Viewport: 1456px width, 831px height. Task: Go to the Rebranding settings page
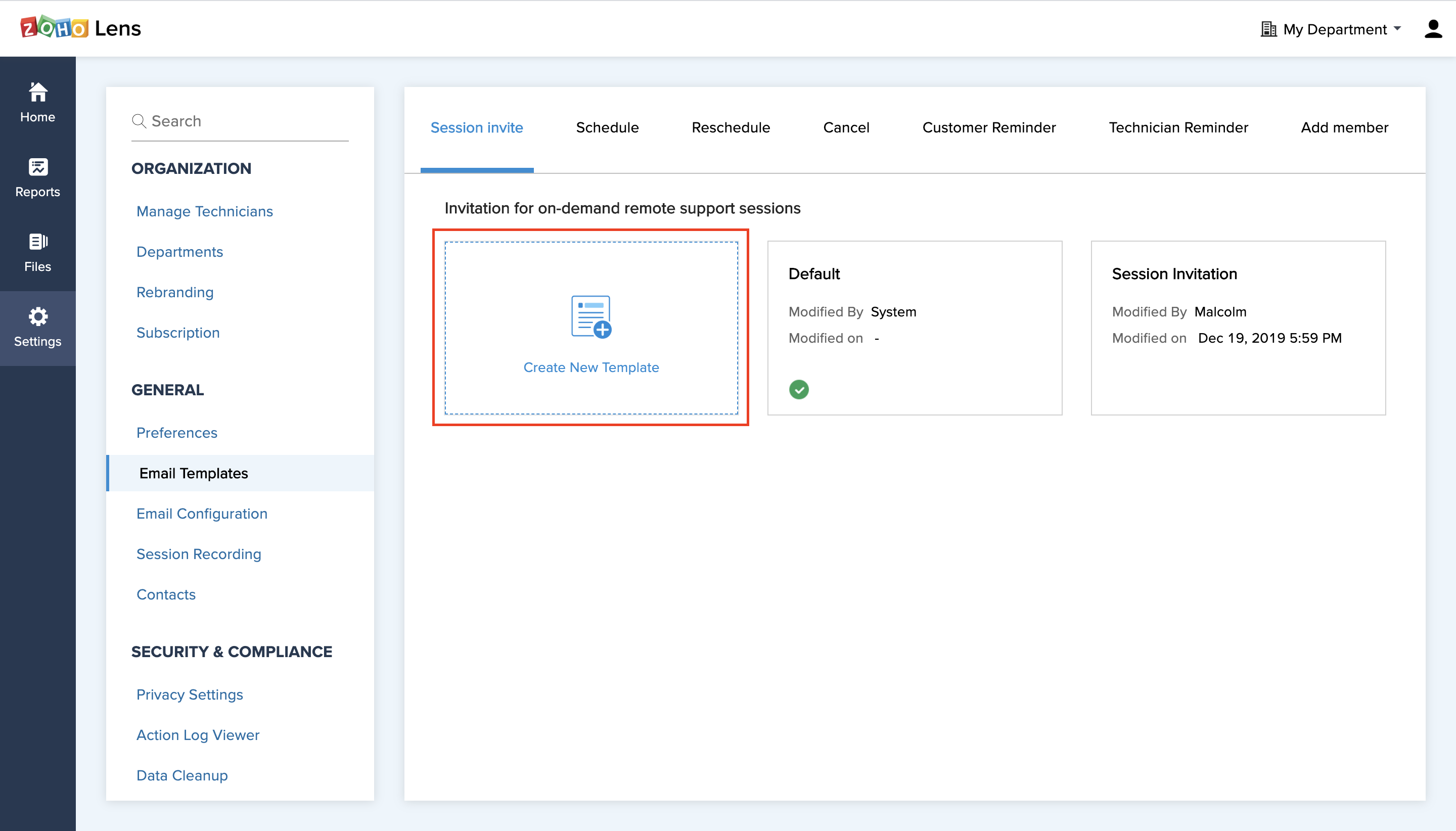174,292
